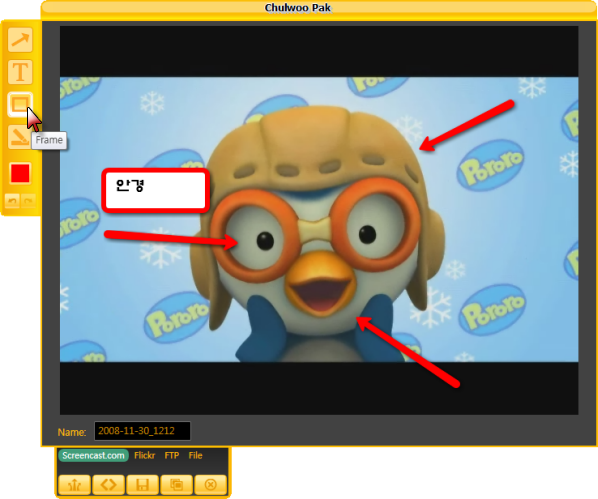The width and height of the screenshot is (598, 499).
Task: Get the embed code button
Action: (x=109, y=485)
